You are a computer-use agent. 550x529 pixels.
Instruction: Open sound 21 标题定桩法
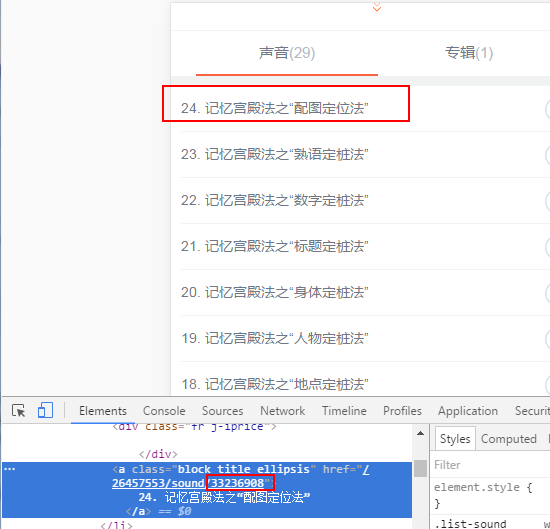(x=275, y=247)
